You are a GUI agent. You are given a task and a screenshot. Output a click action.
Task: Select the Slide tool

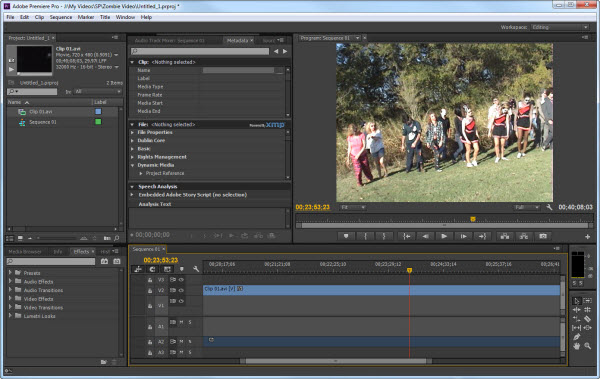(x=587, y=328)
